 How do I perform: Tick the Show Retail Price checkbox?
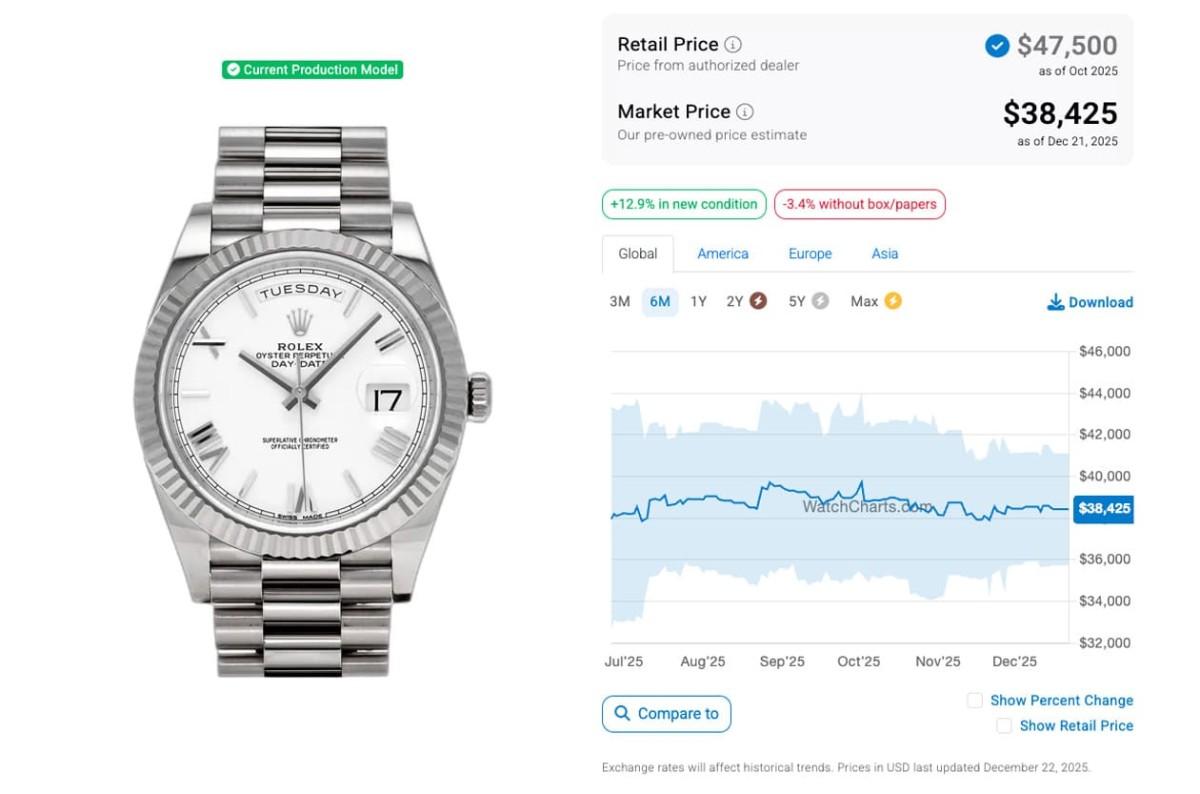coord(1003,726)
